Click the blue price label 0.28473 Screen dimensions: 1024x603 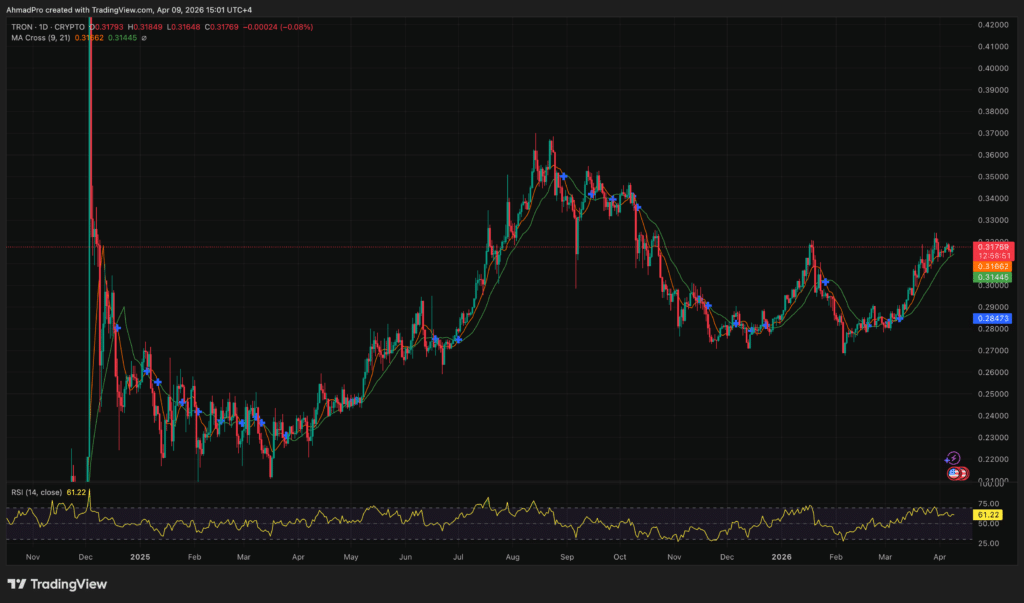(993, 319)
